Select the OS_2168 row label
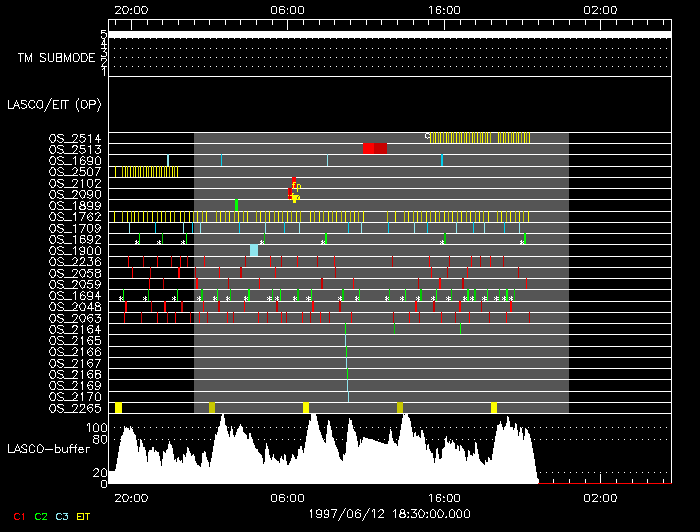The height and width of the screenshot is (532, 700). point(75,374)
